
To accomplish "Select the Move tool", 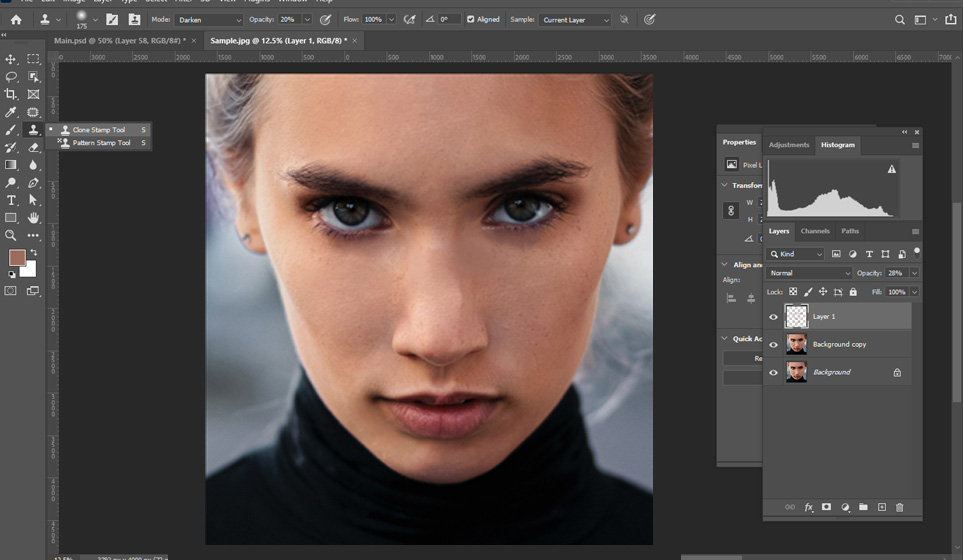I will click(x=10, y=59).
